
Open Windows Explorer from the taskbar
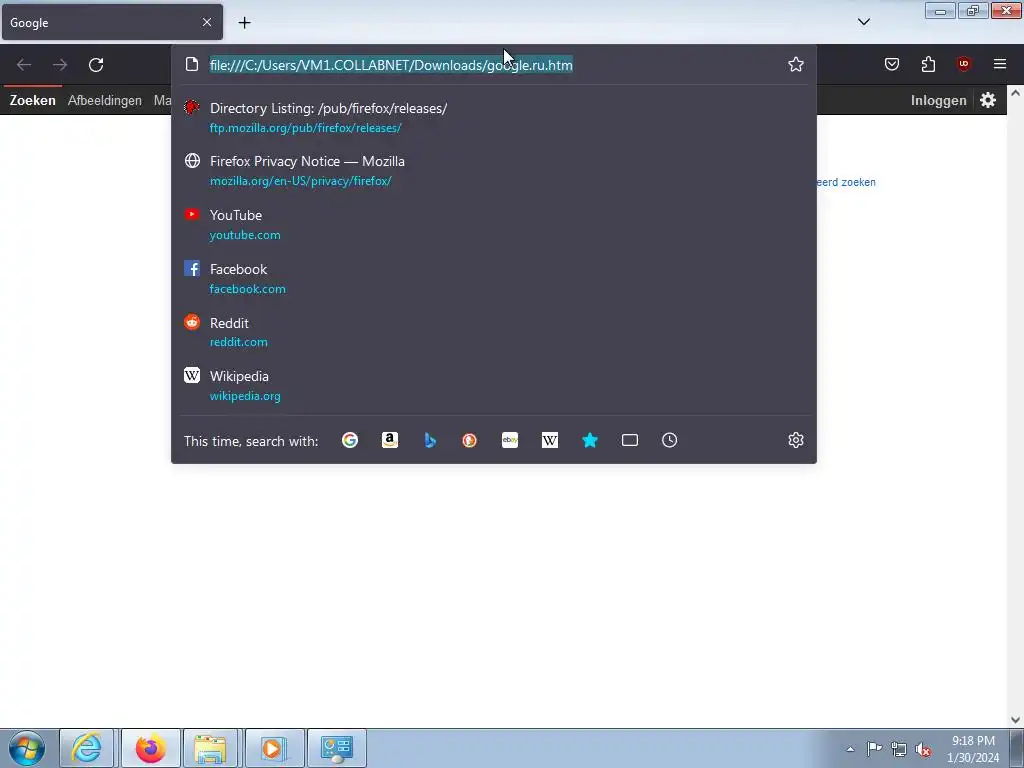tap(210, 748)
